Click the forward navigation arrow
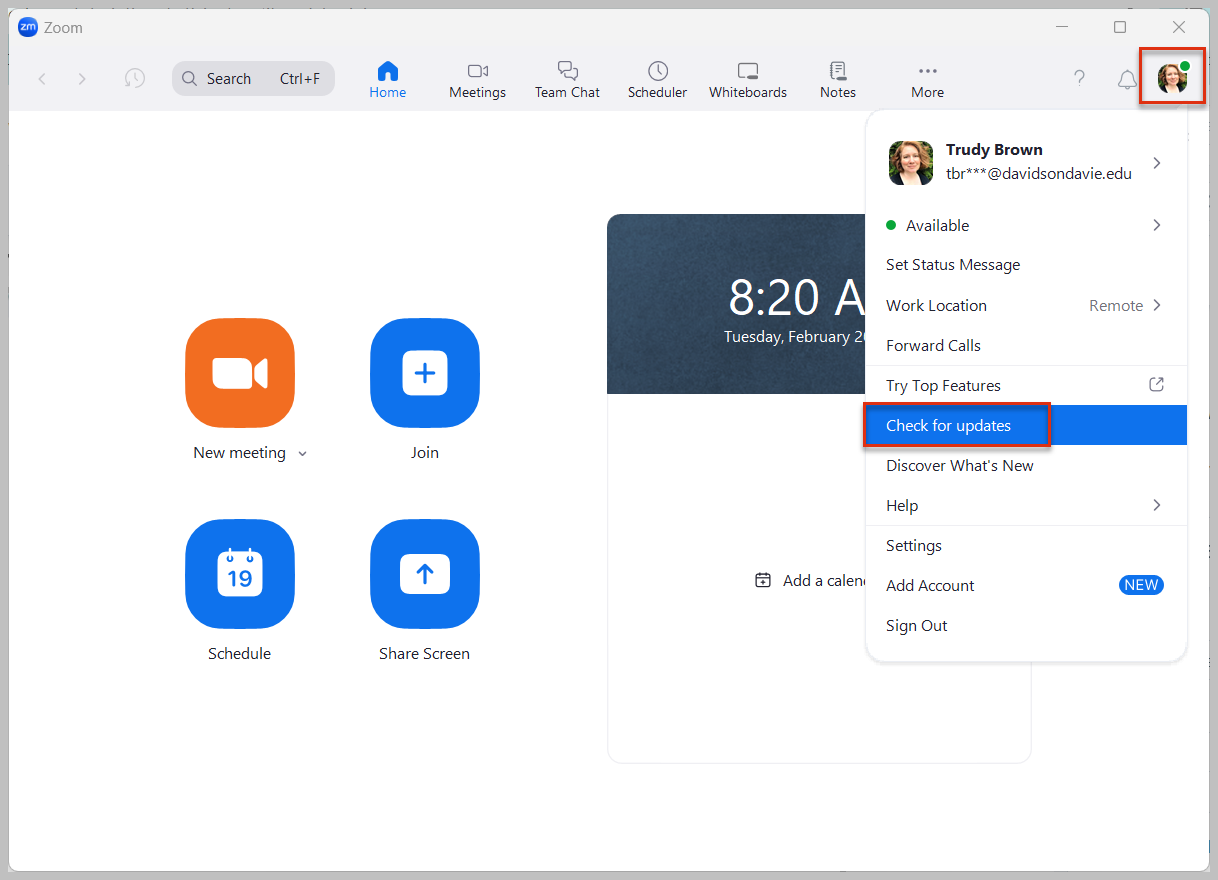1218x880 pixels. point(82,79)
